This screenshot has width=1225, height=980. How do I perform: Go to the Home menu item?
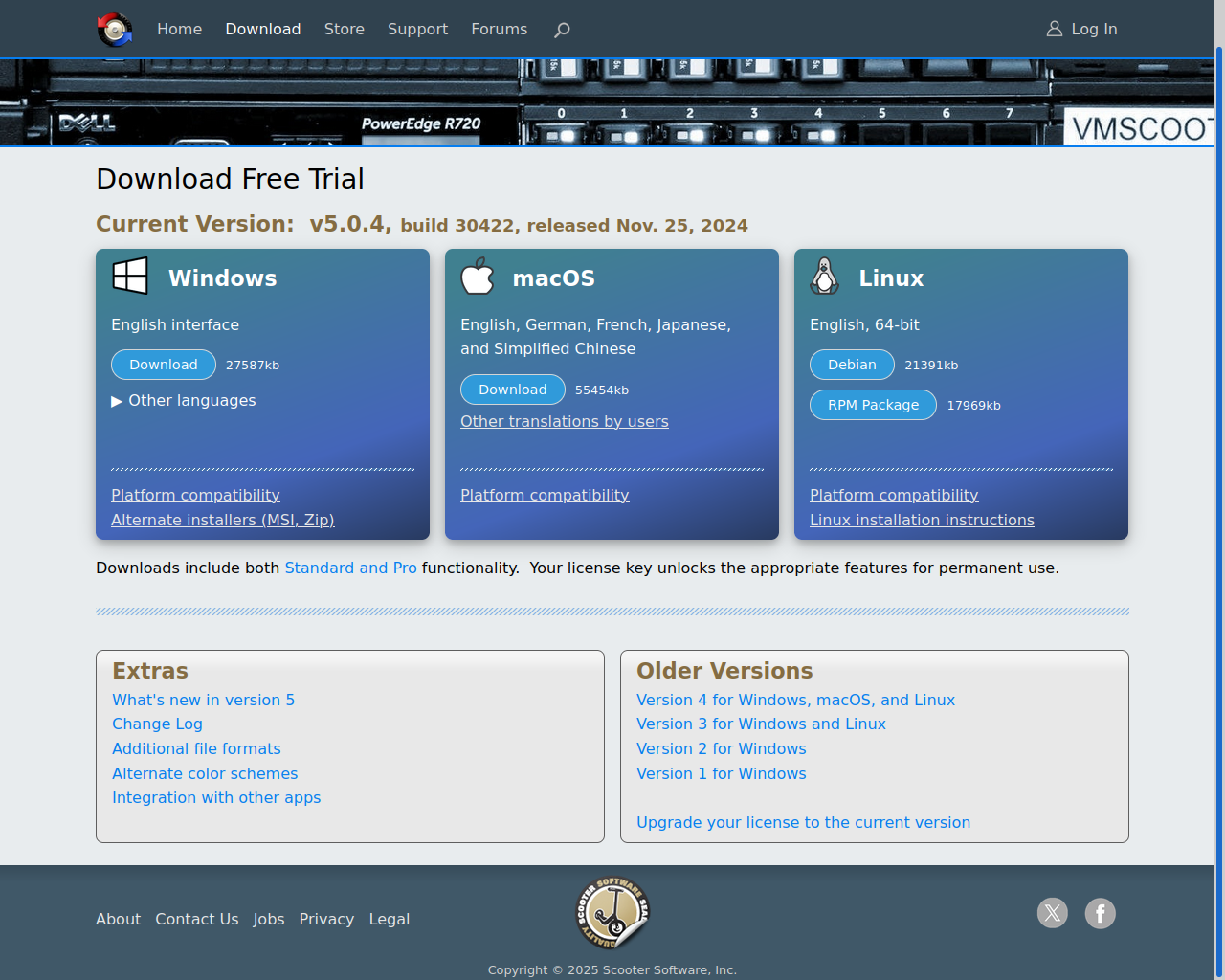coord(180,29)
